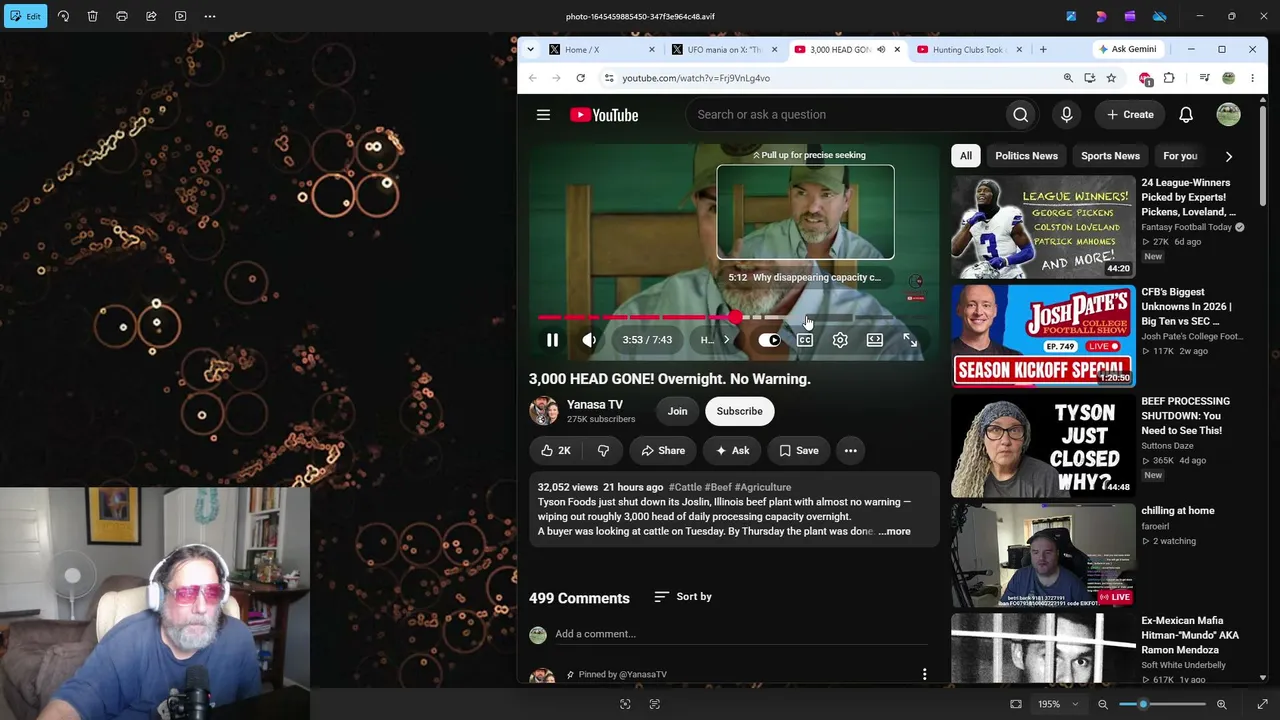Open YouTube notifications bell
This screenshot has width=1280, height=720.
(x=1186, y=115)
